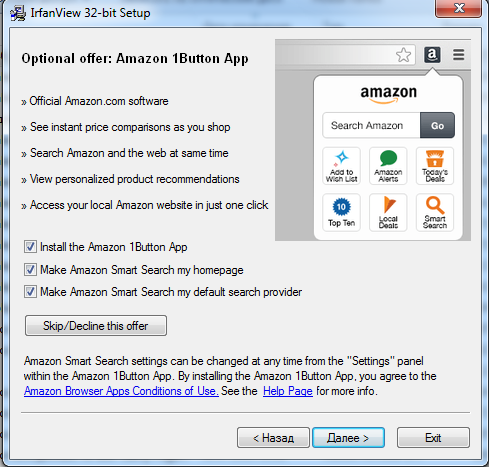This screenshot has width=489, height=467.
Task: Go back with the Назад button
Action: pos(273,438)
